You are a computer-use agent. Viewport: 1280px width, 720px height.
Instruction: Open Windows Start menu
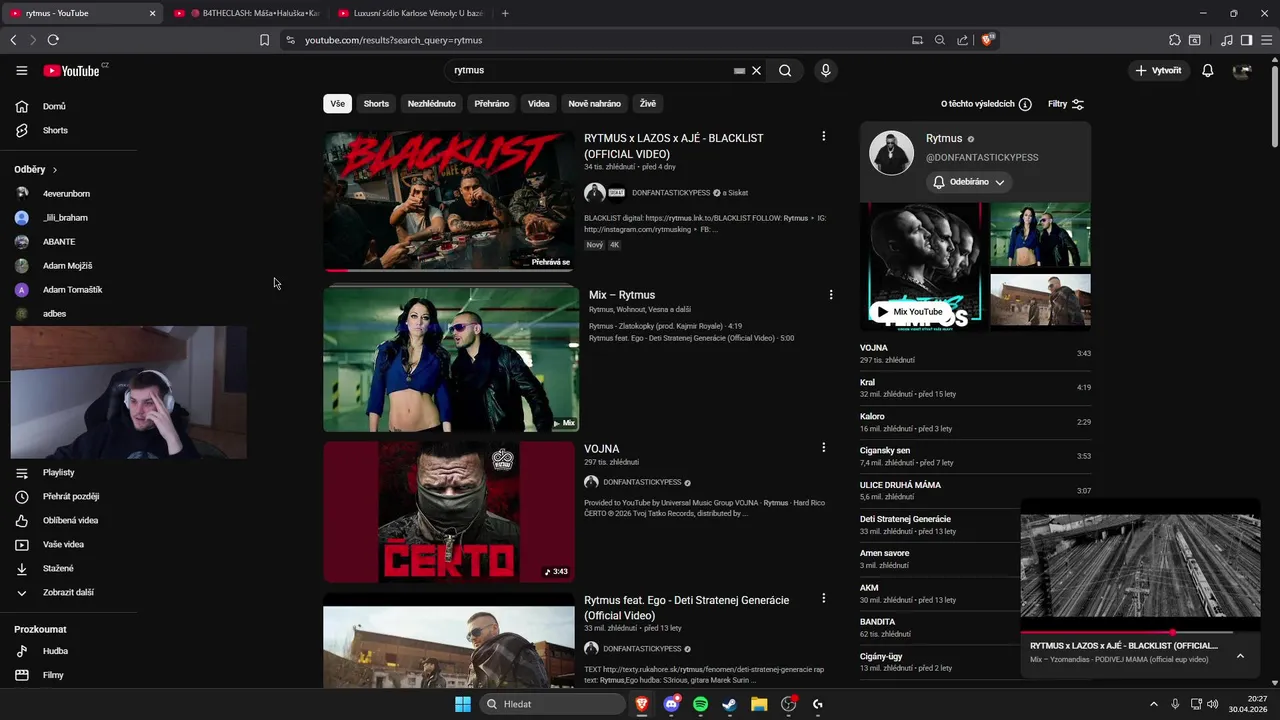(463, 704)
